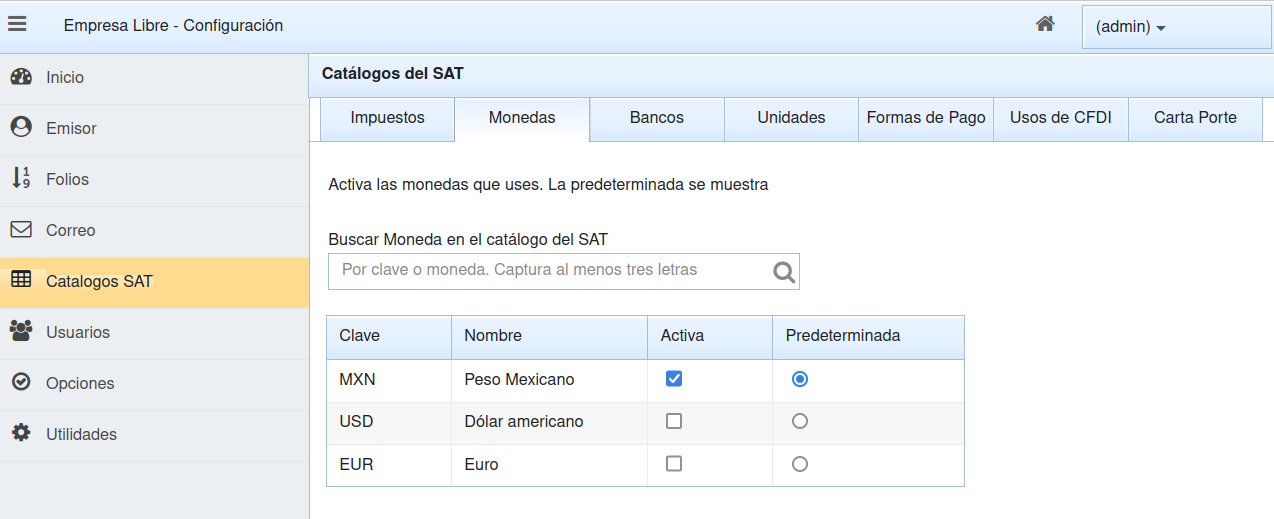Image resolution: width=1274 pixels, height=519 pixels.
Task: Open the Formas de Pago tab
Action: (926, 118)
